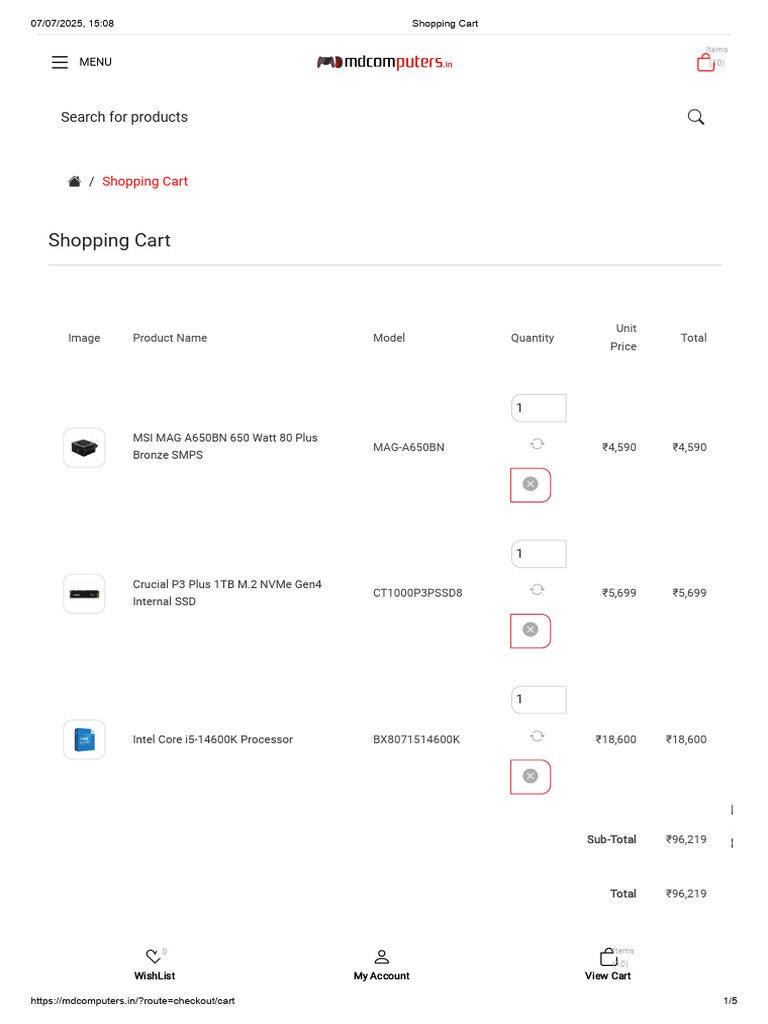Viewport: 768px width, 1024px height.
Task: Edit quantity box for Crucial P3 Plus
Action: (x=539, y=554)
